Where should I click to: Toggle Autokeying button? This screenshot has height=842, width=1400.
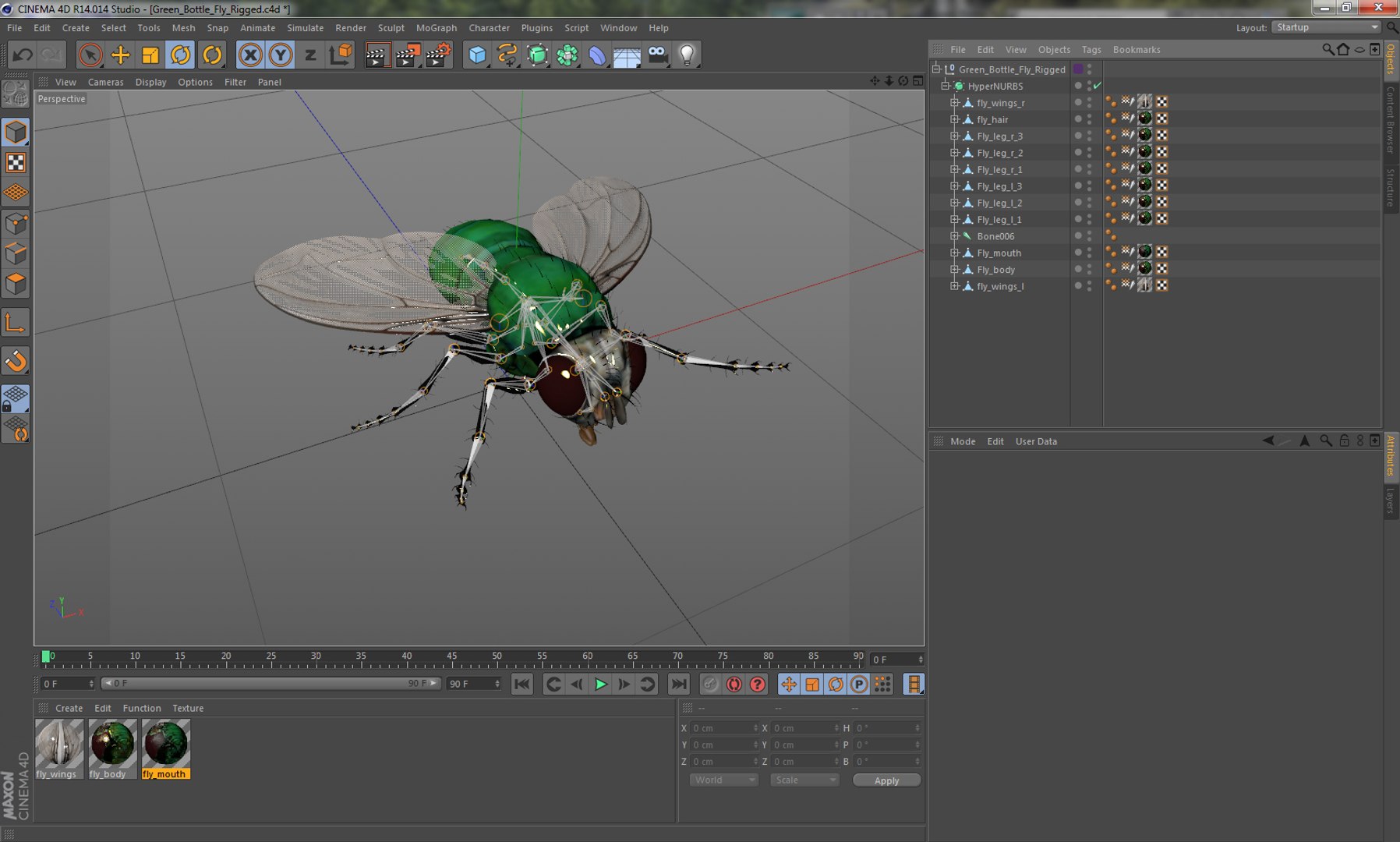[x=734, y=685]
